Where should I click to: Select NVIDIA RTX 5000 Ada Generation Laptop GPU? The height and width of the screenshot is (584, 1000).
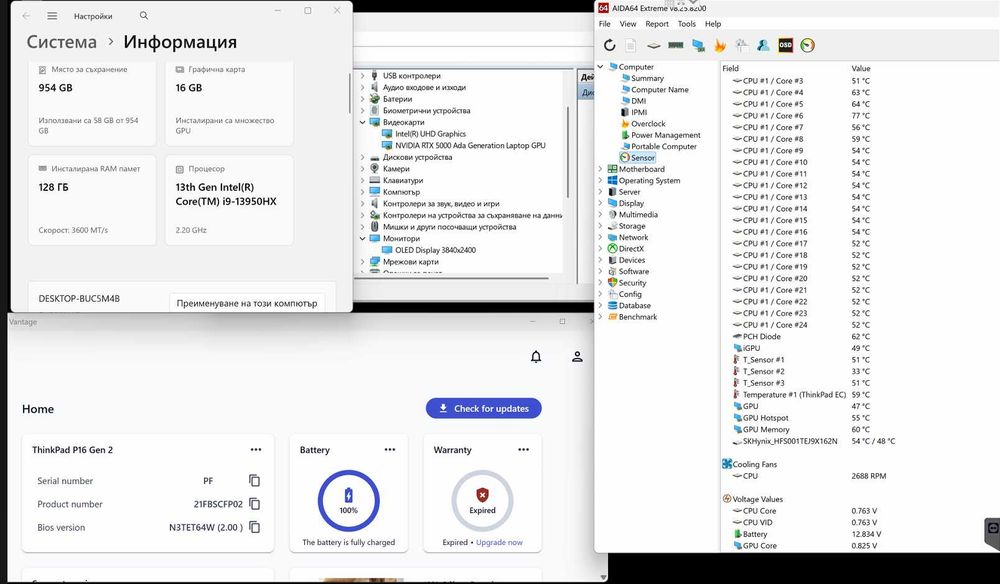click(470, 145)
